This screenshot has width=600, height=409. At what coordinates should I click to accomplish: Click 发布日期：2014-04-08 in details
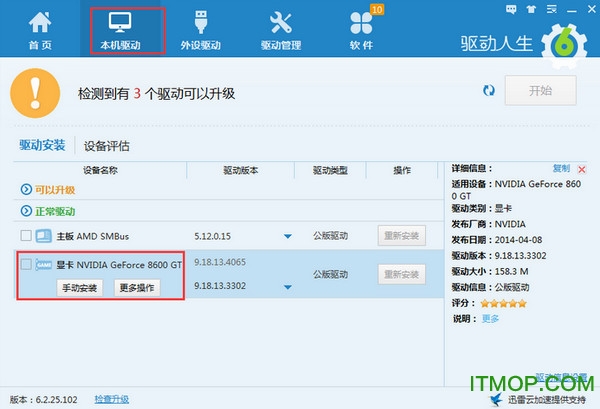click(497, 240)
